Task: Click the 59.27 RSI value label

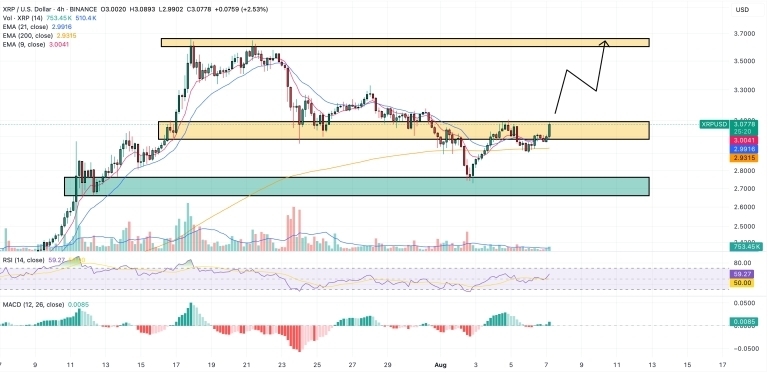Action: [x=744, y=274]
